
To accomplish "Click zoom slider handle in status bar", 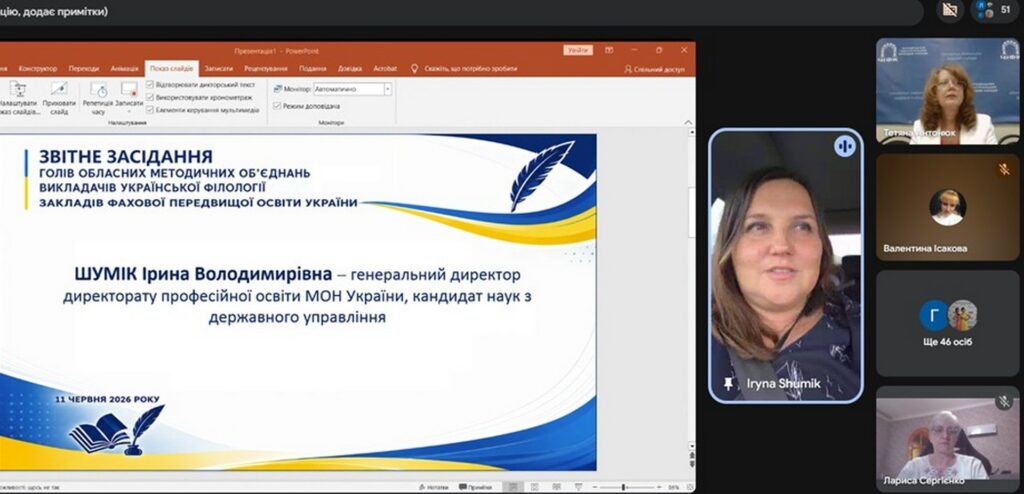I will point(624,487).
